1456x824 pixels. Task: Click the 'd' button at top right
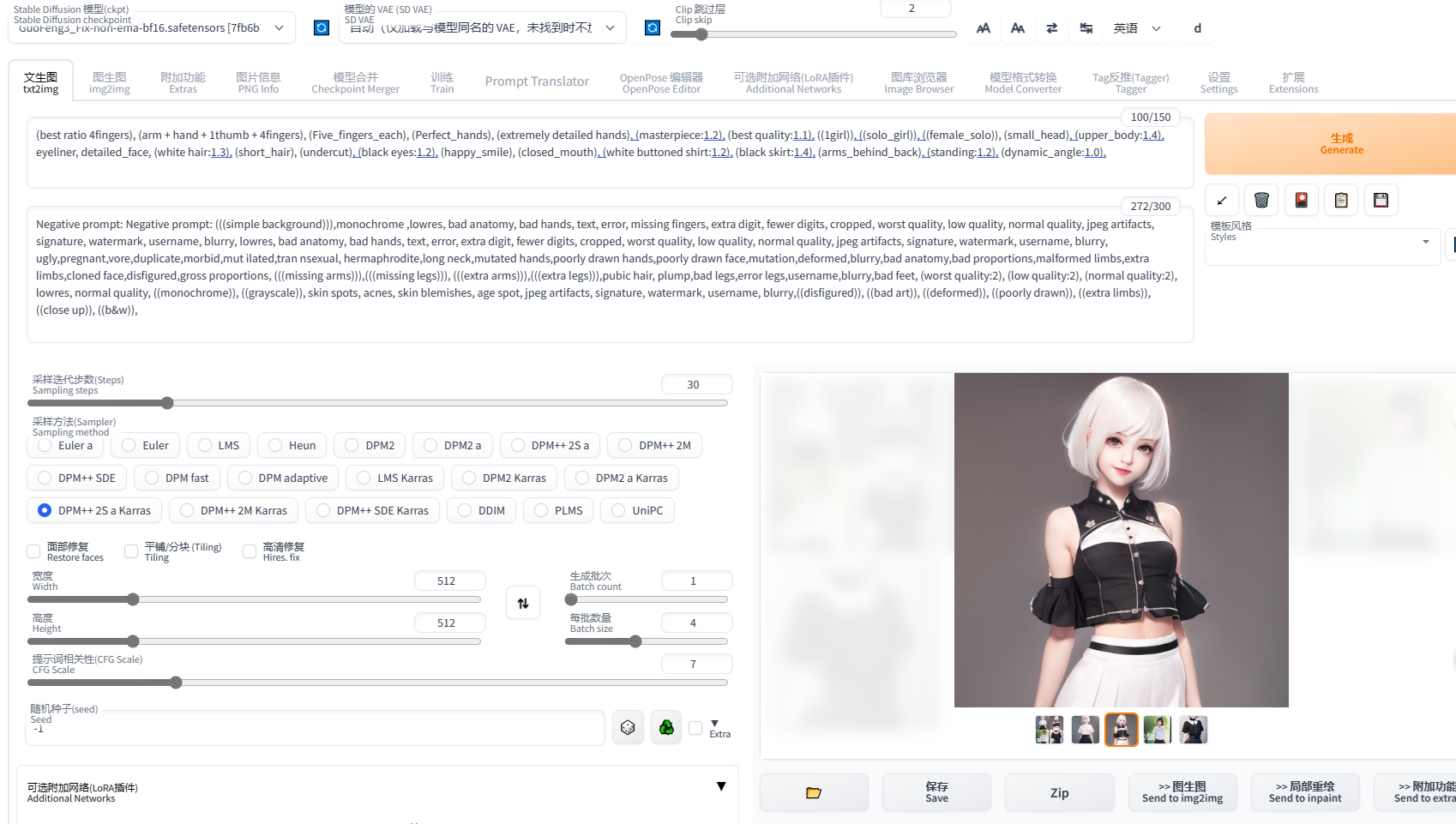(x=1198, y=28)
